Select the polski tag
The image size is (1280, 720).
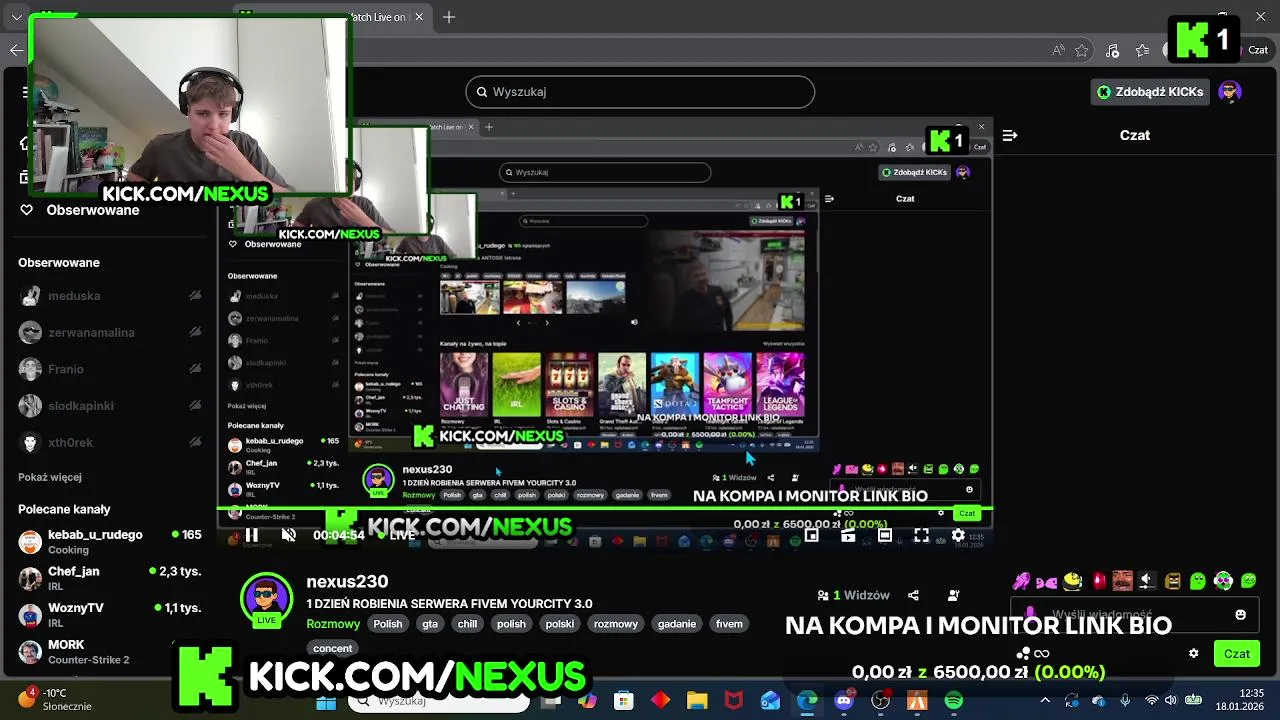point(560,624)
